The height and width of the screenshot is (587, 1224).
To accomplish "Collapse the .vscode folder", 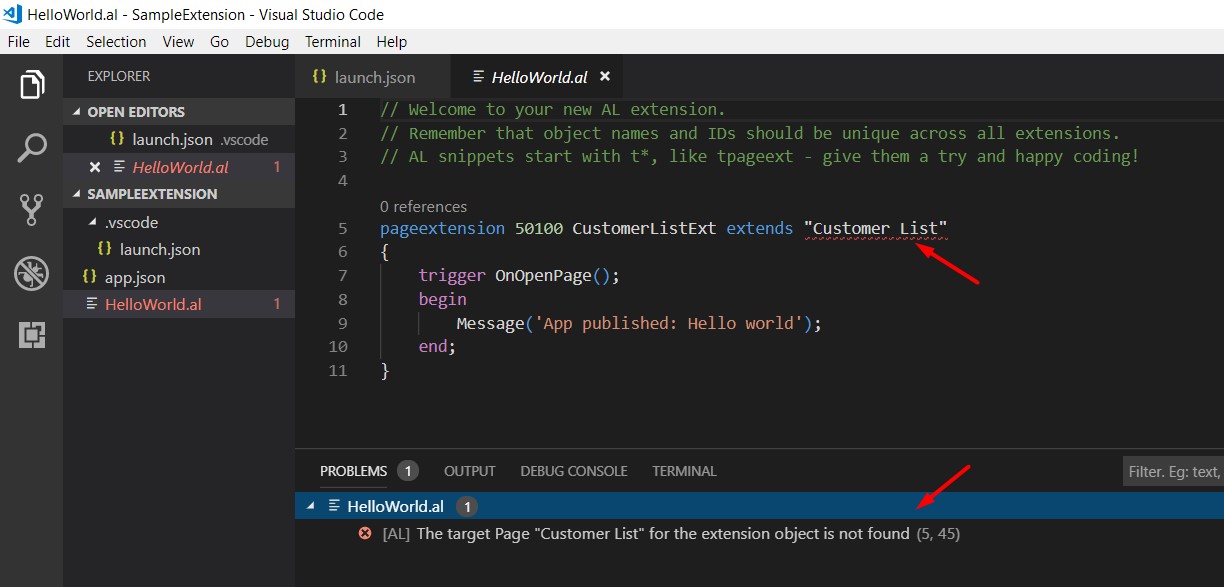I will tap(93, 222).
